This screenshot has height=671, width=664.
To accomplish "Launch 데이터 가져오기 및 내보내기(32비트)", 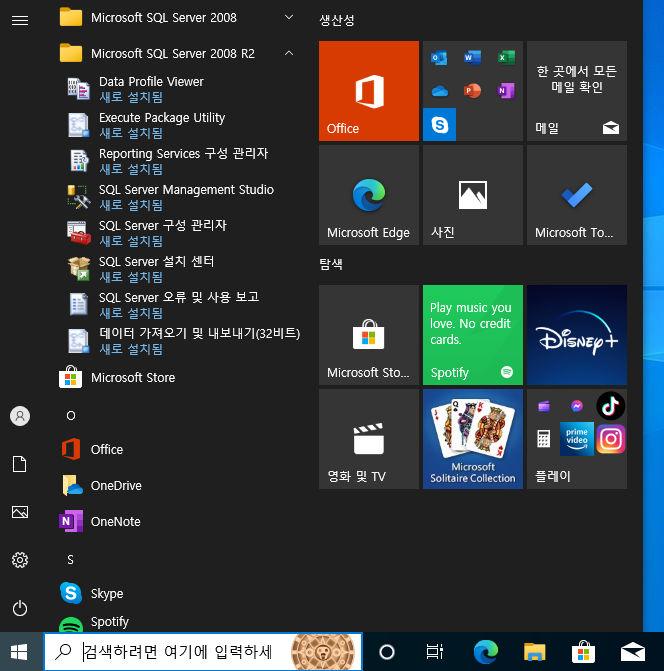I will [177, 341].
